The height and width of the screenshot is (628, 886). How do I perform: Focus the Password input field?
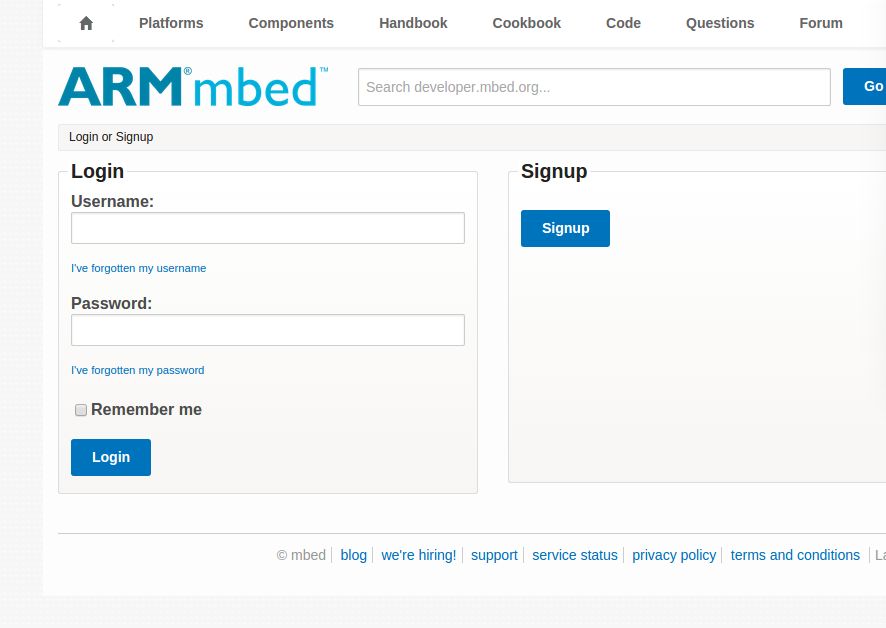pos(268,330)
